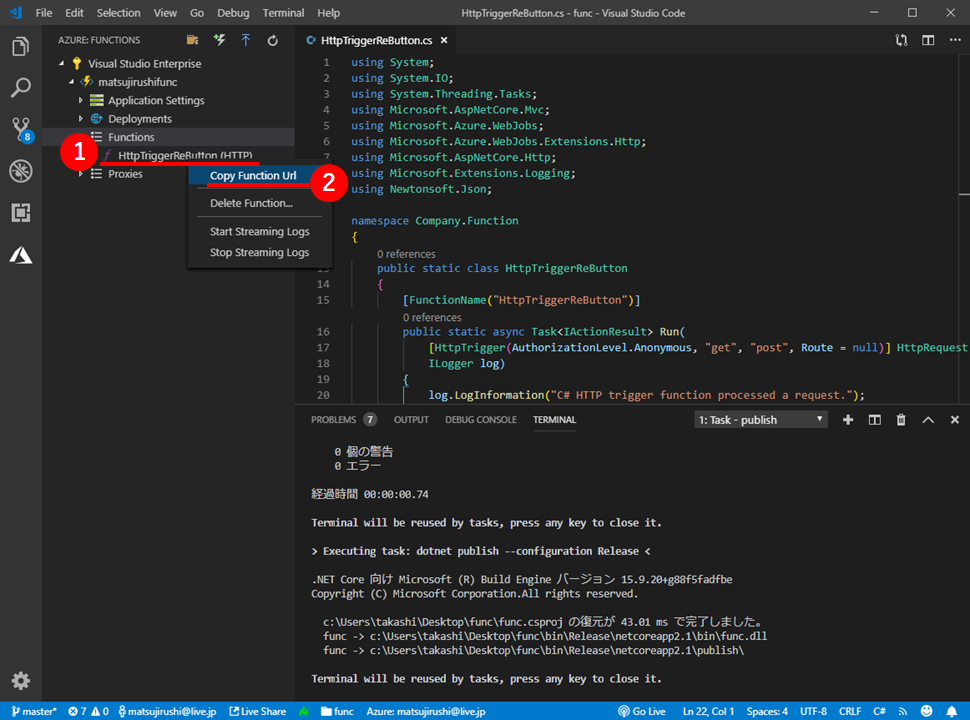Open the Edit menu
Screen dimensions: 970x720
[x=74, y=12]
